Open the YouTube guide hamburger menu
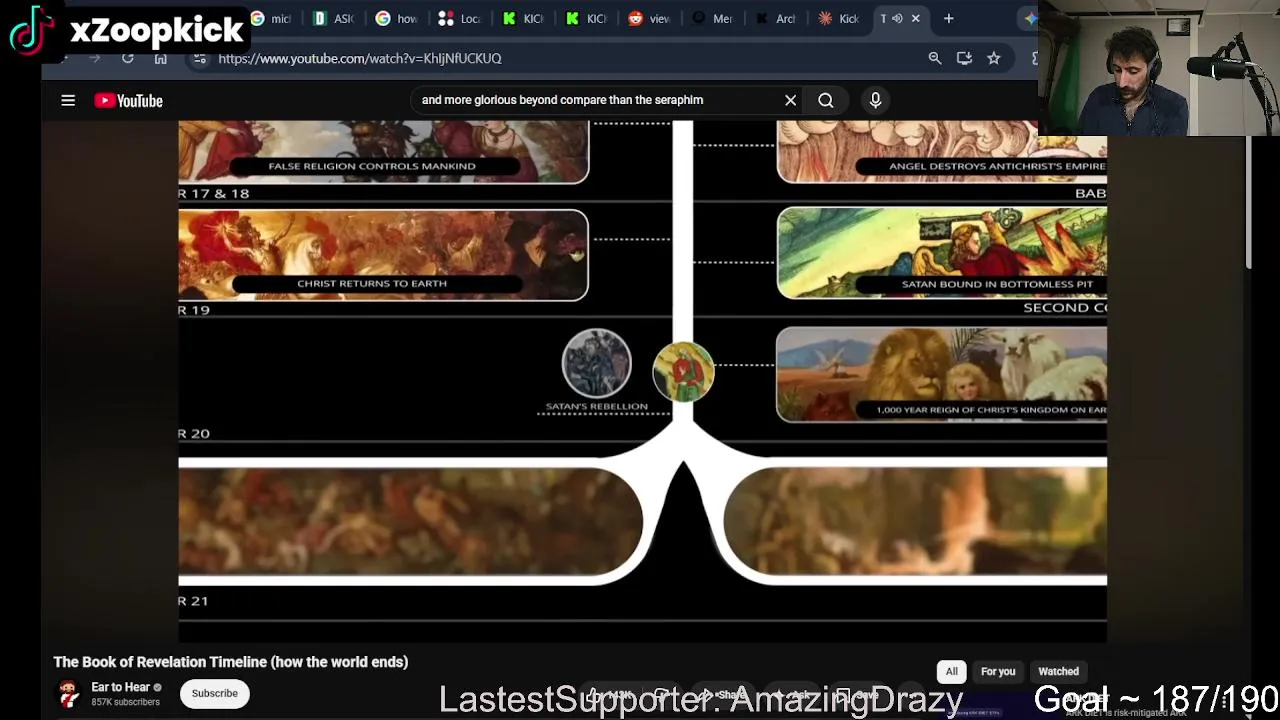This screenshot has height=720, width=1280. (x=68, y=100)
